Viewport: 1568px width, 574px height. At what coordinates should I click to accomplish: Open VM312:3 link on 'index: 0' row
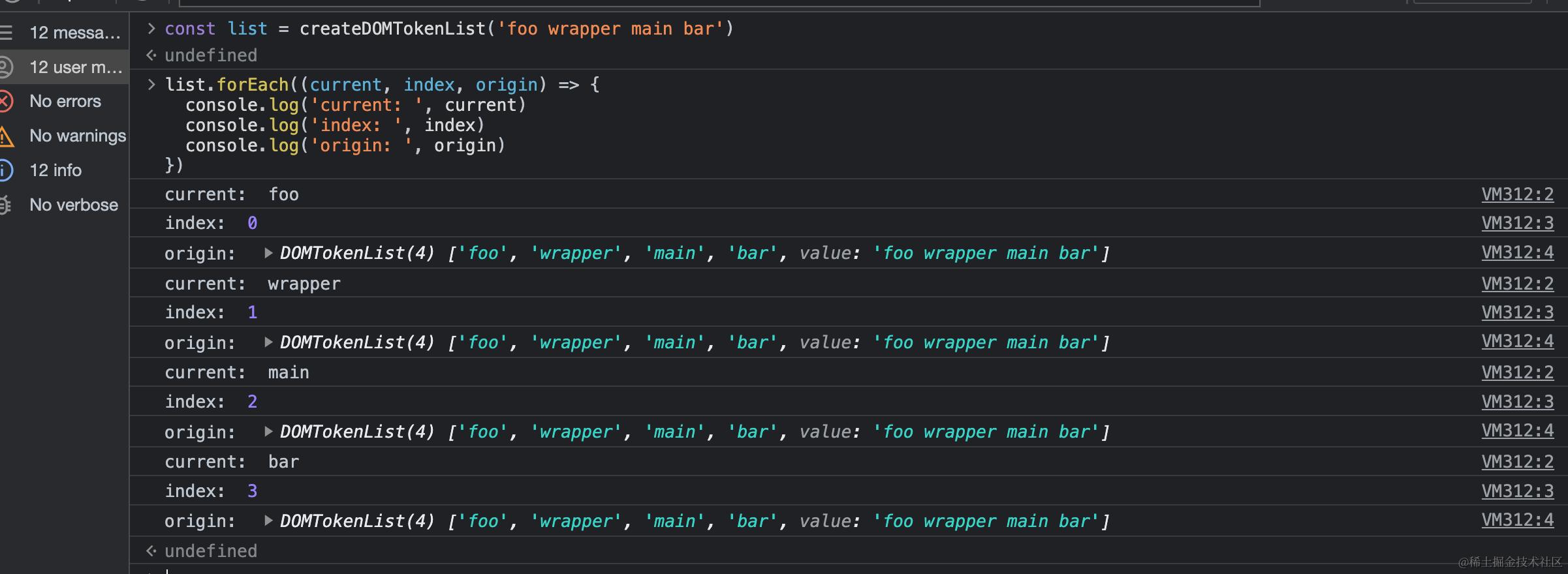click(x=1517, y=223)
